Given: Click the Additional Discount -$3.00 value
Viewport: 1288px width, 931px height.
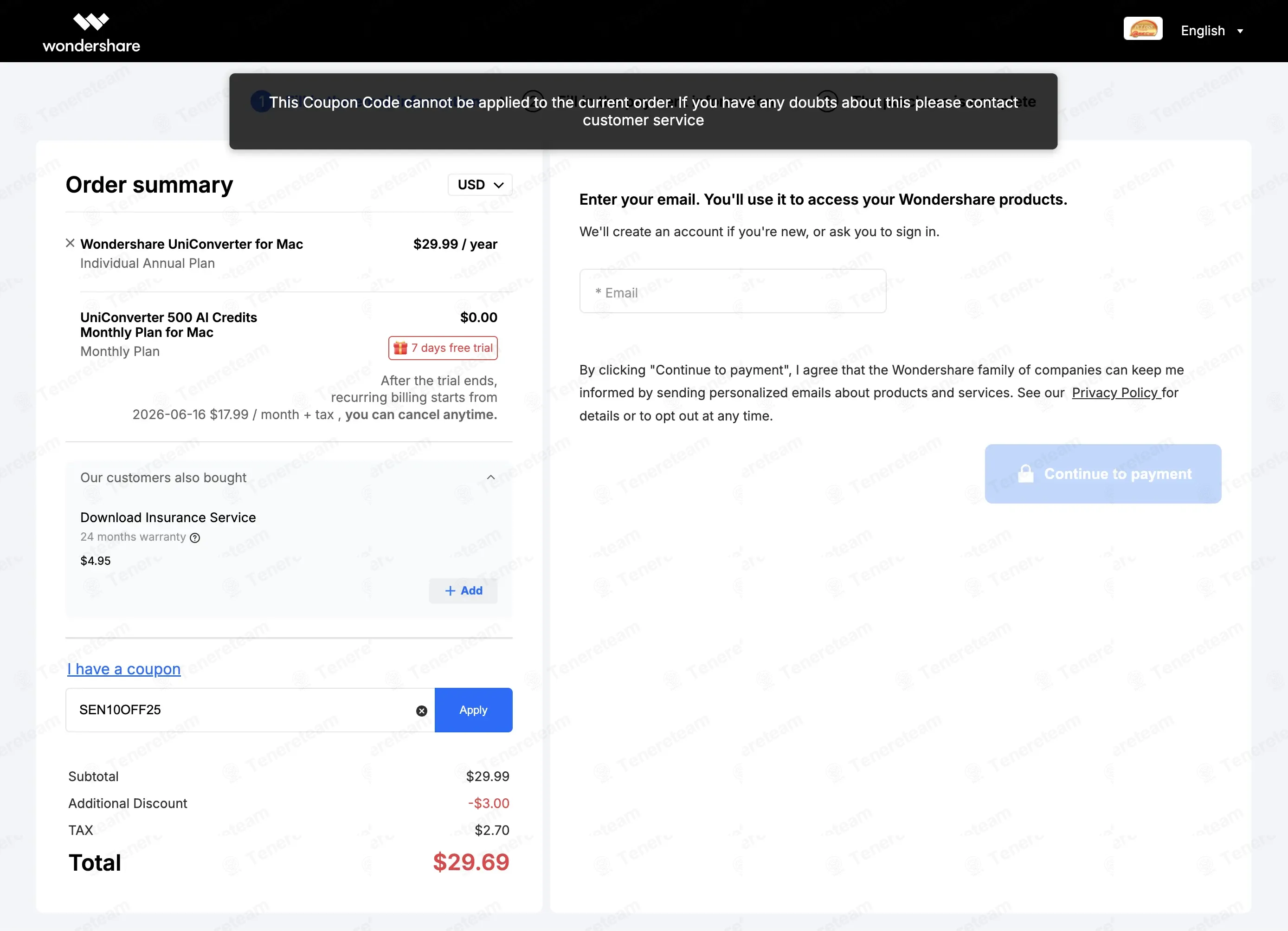Looking at the screenshot, I should (x=489, y=803).
